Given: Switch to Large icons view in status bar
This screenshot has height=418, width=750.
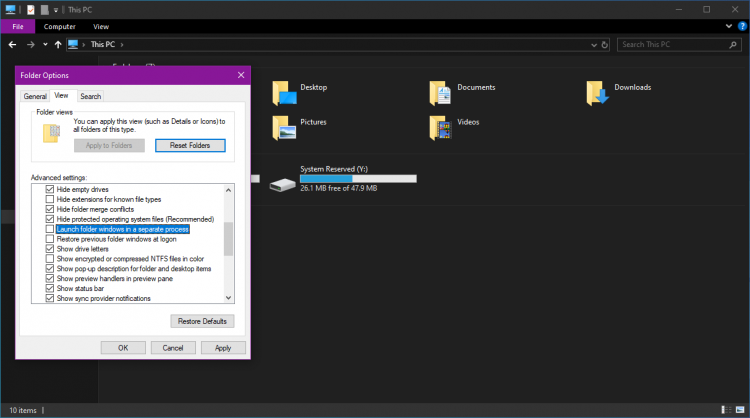Looking at the screenshot, I should [740, 410].
